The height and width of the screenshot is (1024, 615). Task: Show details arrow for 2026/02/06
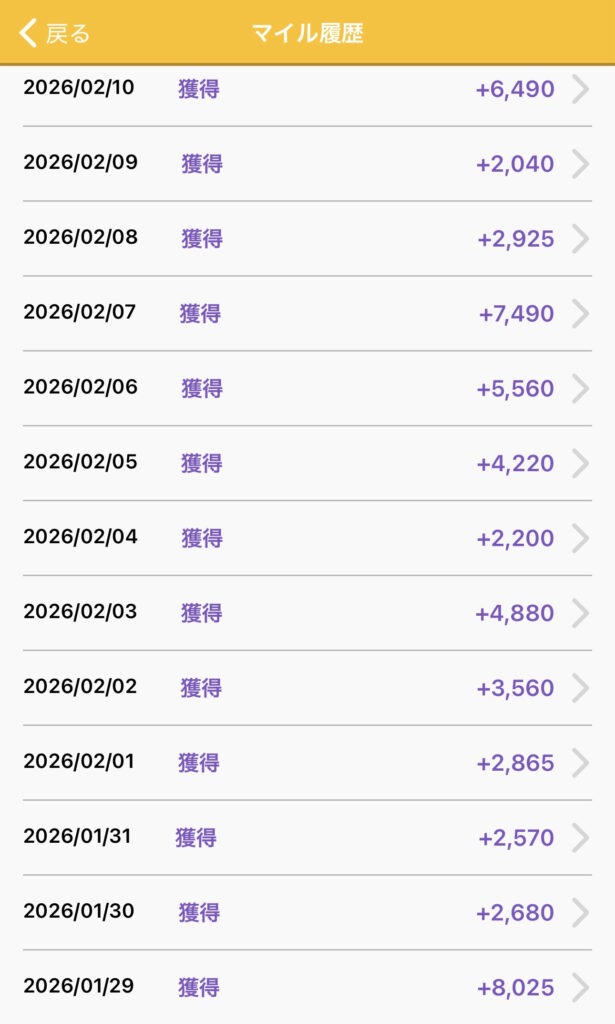coord(580,388)
